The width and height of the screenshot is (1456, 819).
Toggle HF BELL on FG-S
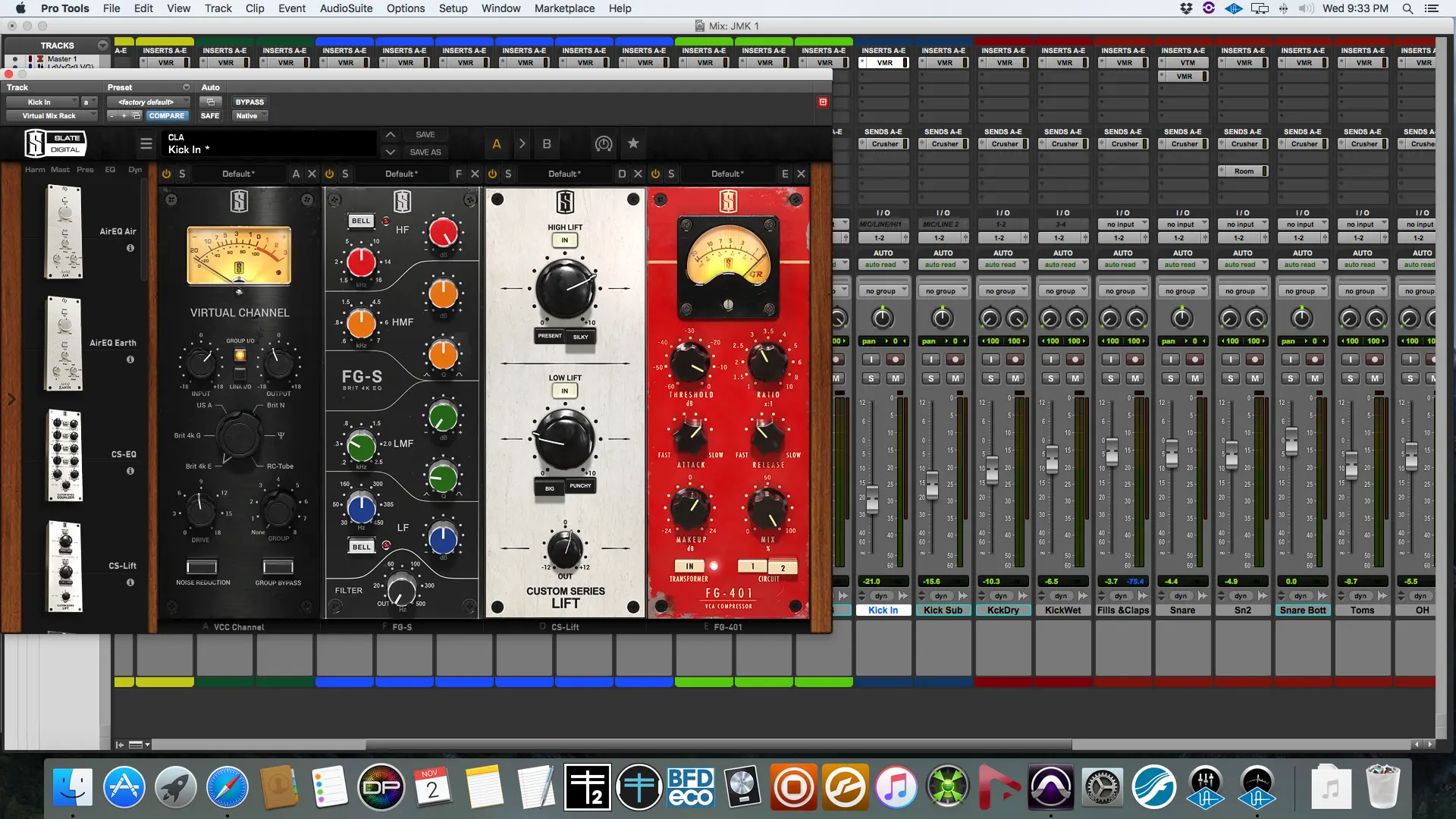(x=361, y=221)
